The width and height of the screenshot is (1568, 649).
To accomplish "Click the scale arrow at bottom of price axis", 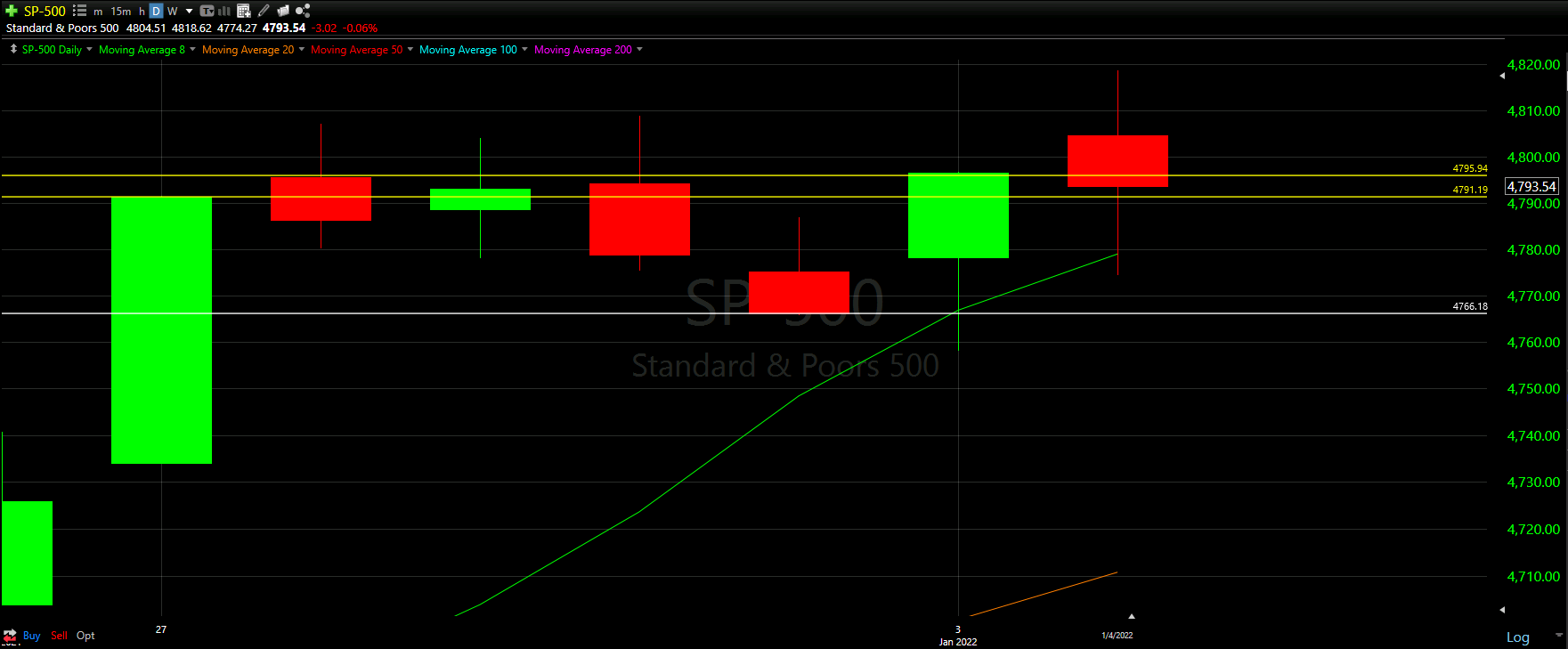I will [1502, 610].
